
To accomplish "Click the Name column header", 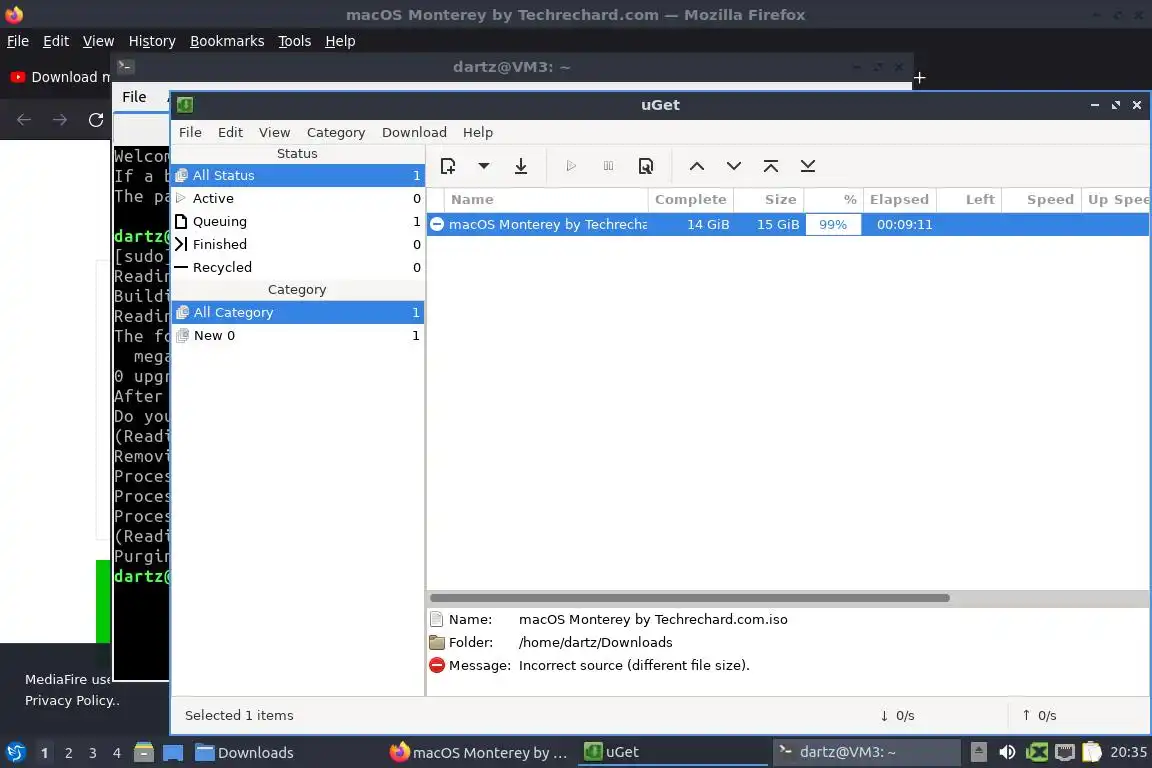I will point(545,199).
